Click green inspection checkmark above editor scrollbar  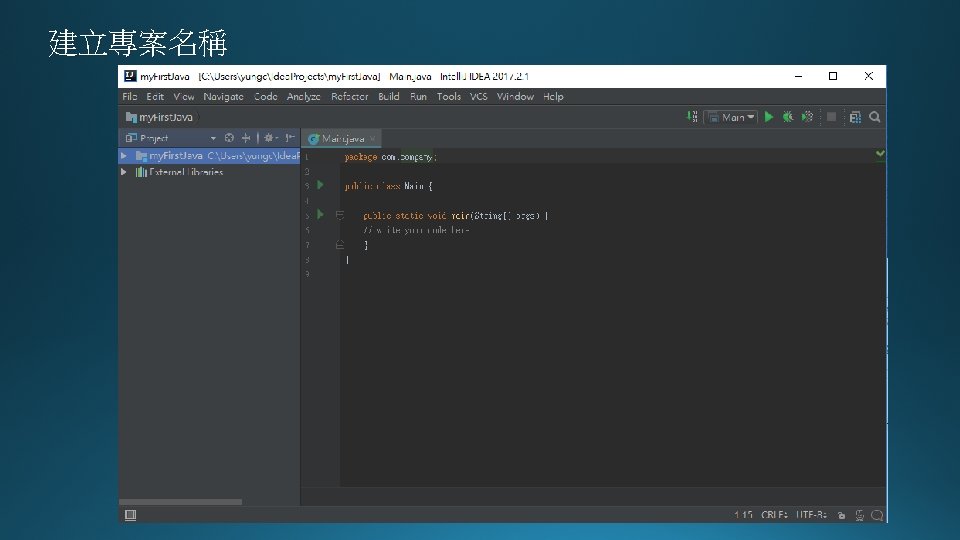[x=880, y=154]
